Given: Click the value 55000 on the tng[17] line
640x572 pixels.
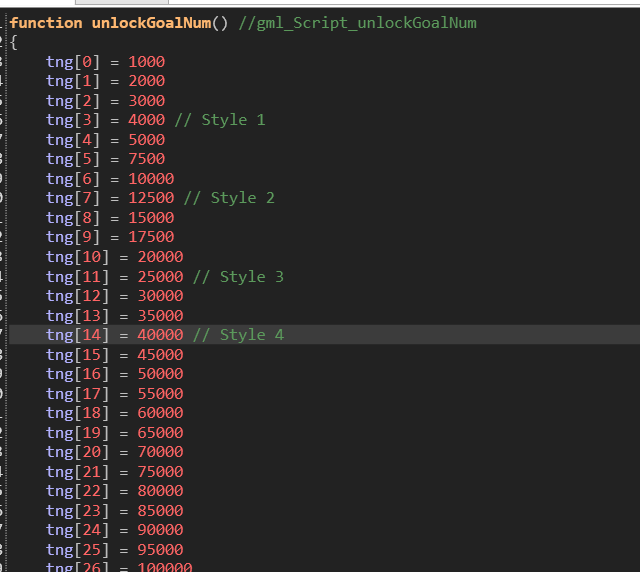Looking at the screenshot, I should coord(160,394).
